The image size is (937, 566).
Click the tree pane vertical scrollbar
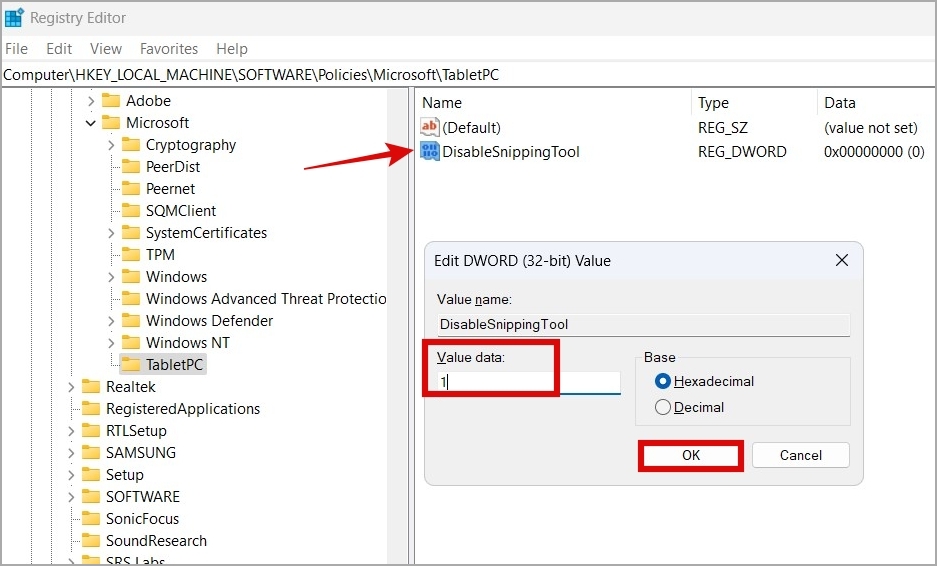(397, 326)
